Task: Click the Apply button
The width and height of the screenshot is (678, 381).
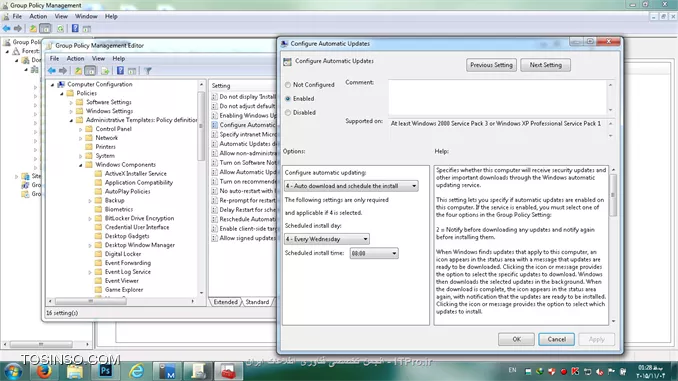Action: pyautogui.click(x=596, y=339)
